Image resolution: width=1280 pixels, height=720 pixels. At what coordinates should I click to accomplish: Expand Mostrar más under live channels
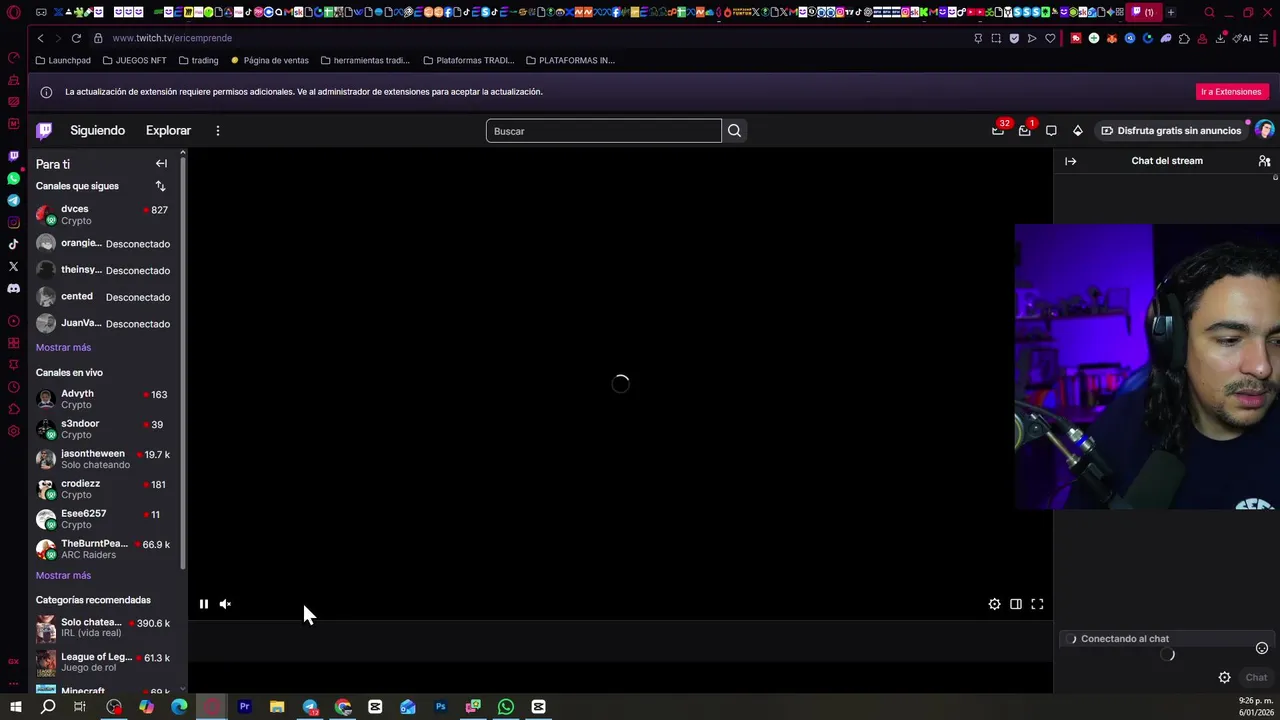(x=63, y=575)
